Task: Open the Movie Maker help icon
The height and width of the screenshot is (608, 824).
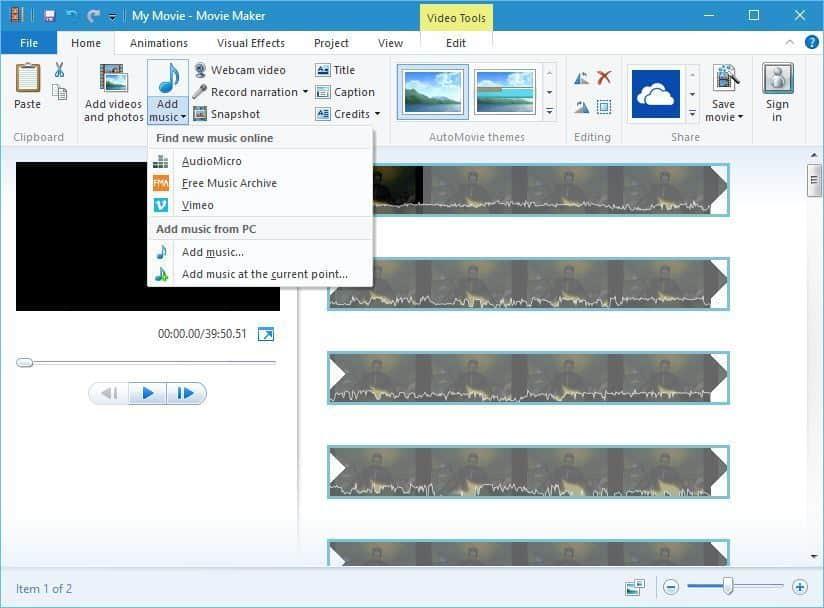Action: click(x=811, y=42)
